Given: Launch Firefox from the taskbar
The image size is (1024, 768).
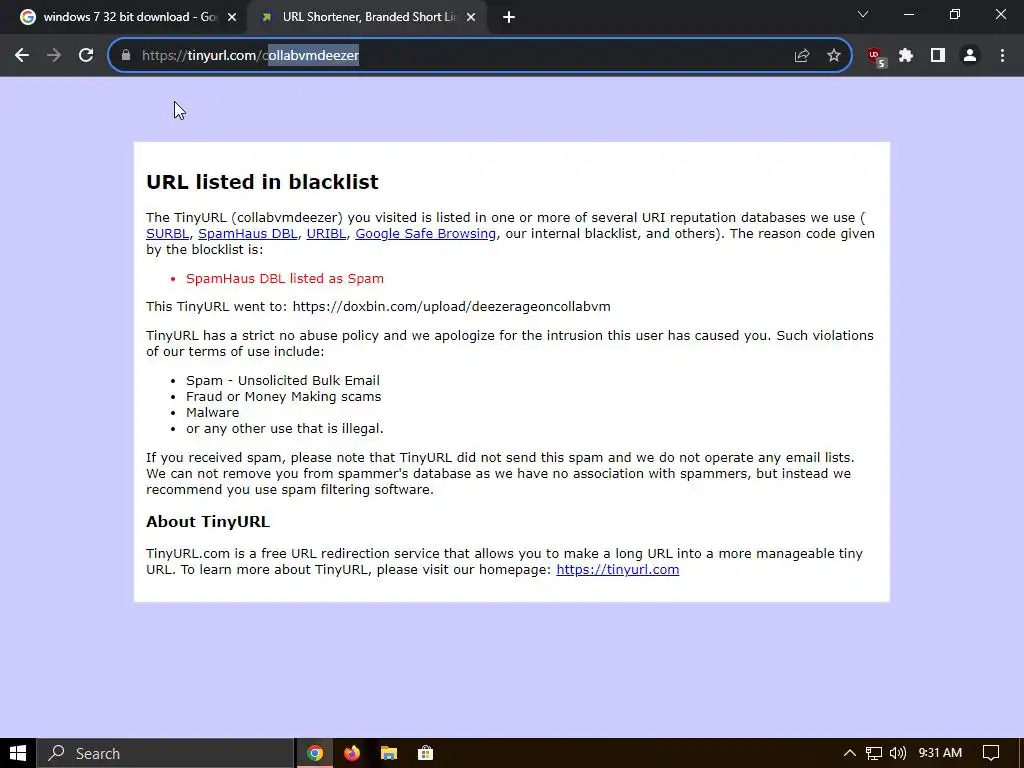Looking at the screenshot, I should pos(352,753).
